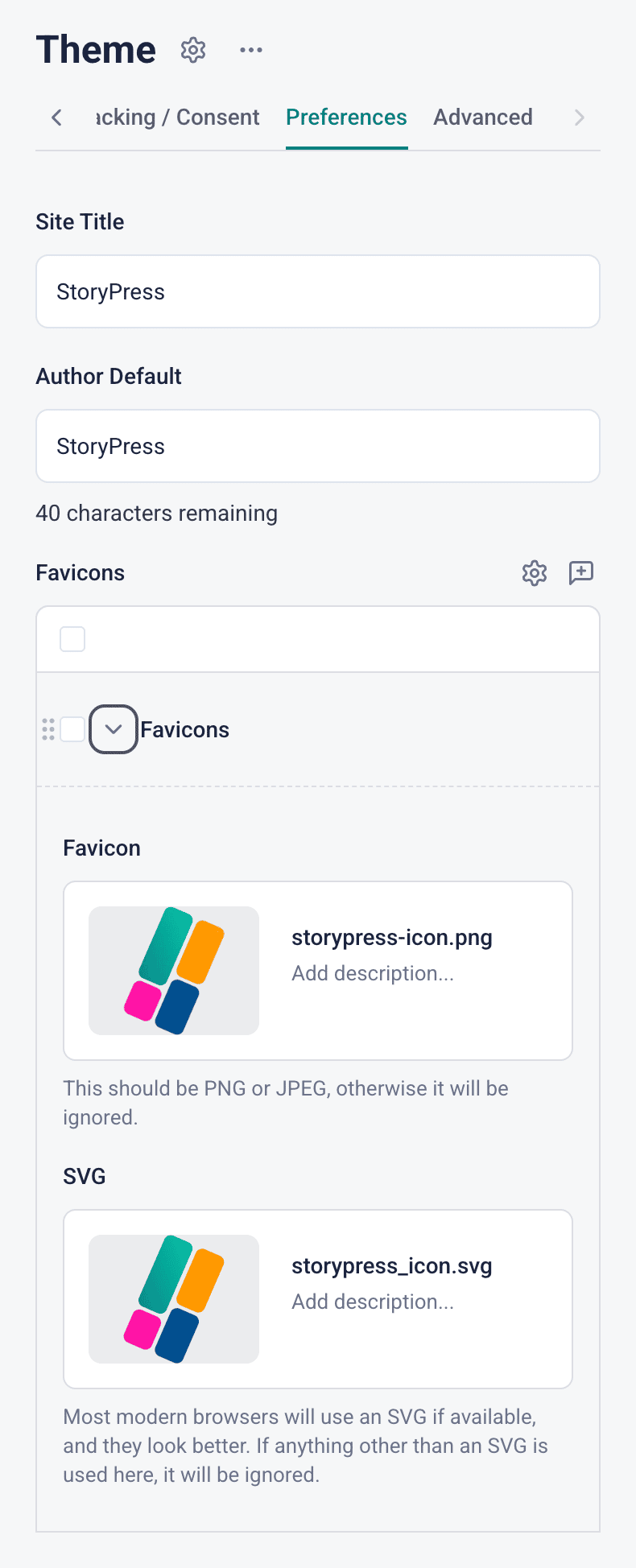636x1568 pixels.
Task: Open the ellipsis menu beside Theme heading
Action: coord(250,49)
